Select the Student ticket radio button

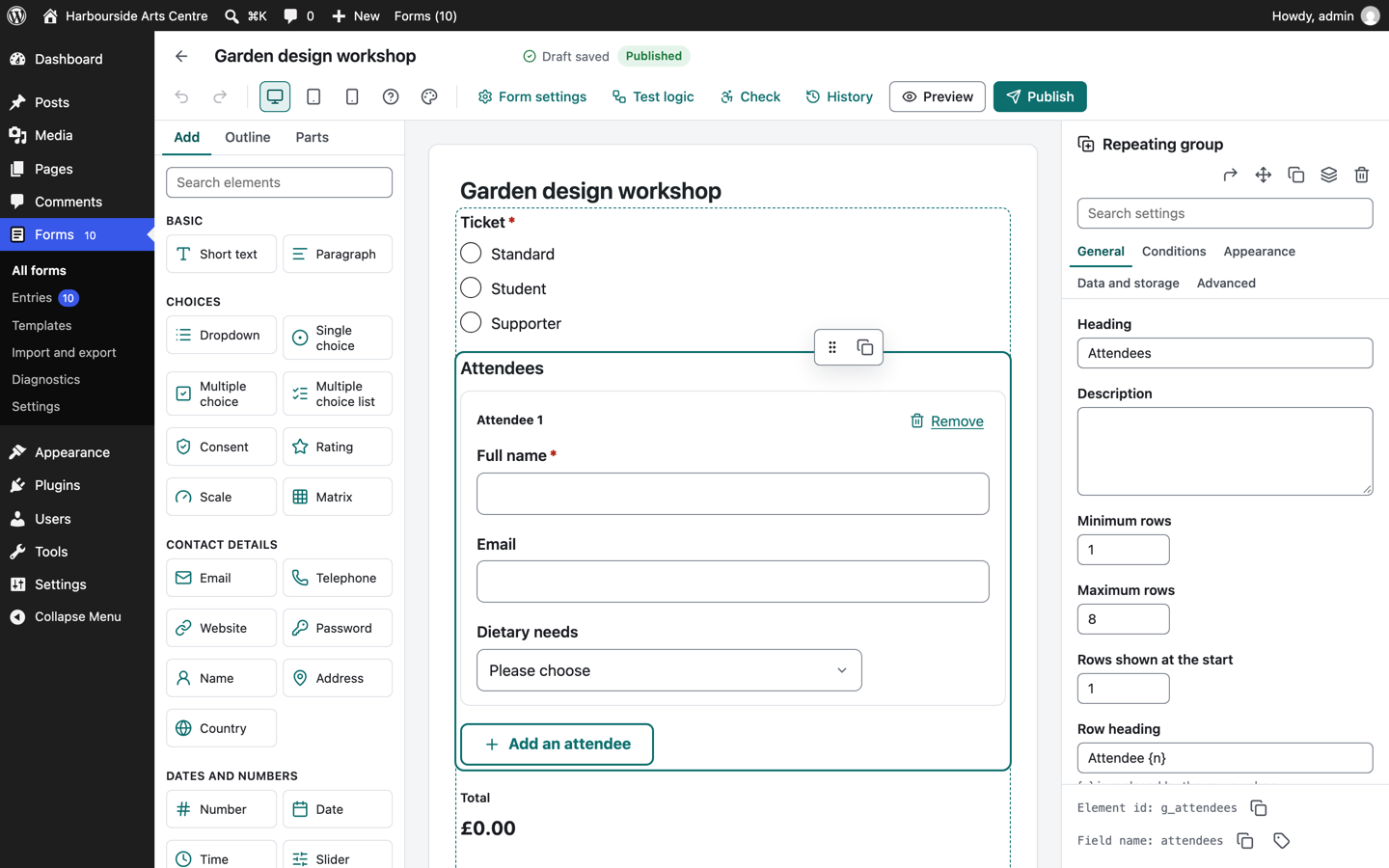(x=471, y=288)
